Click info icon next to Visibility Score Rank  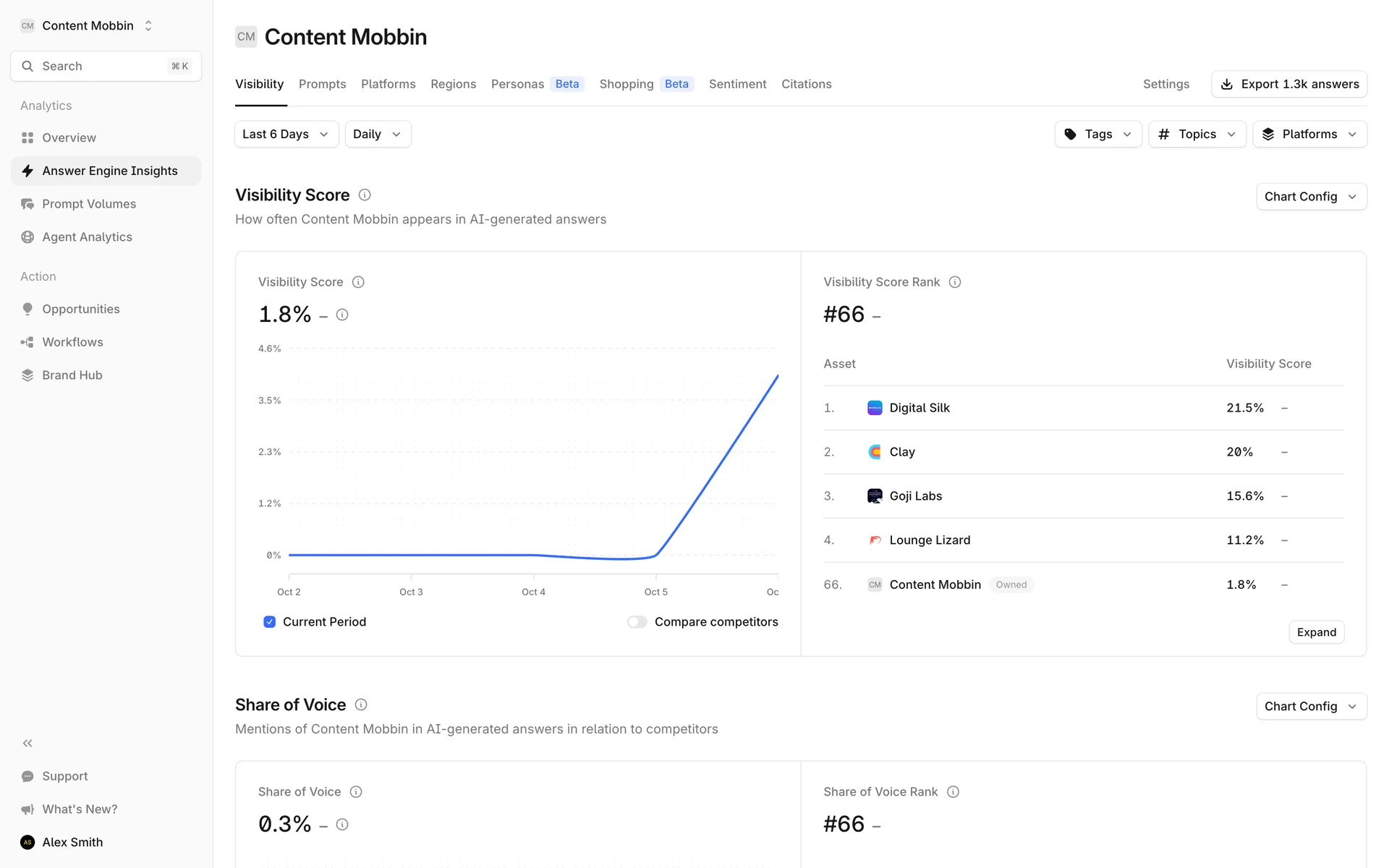(x=955, y=282)
